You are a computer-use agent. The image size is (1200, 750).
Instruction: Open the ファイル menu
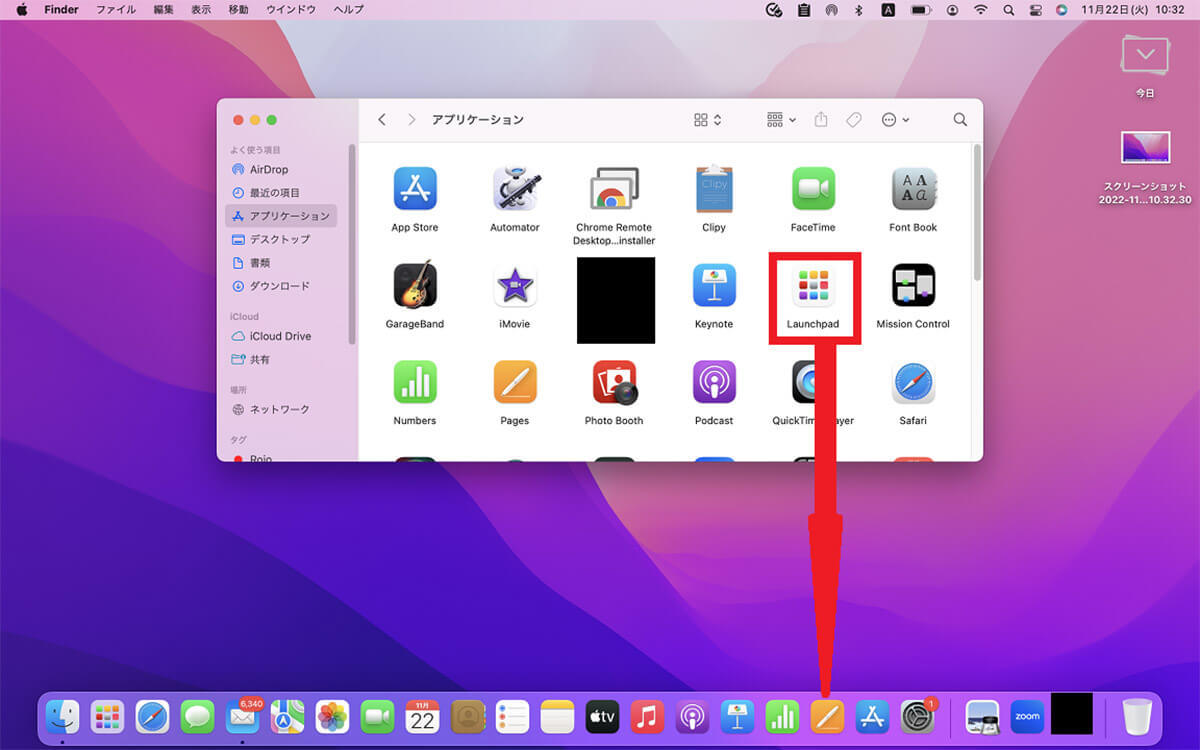[116, 9]
